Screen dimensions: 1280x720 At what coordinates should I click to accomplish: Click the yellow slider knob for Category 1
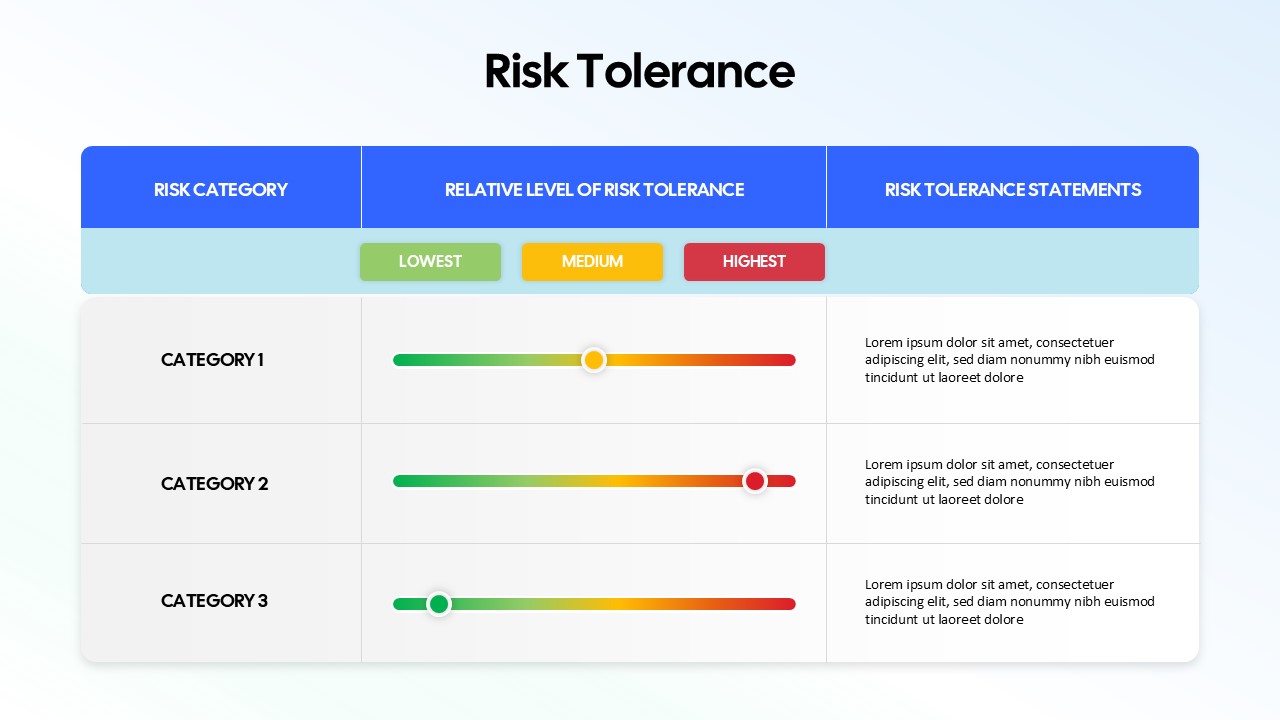coord(594,360)
